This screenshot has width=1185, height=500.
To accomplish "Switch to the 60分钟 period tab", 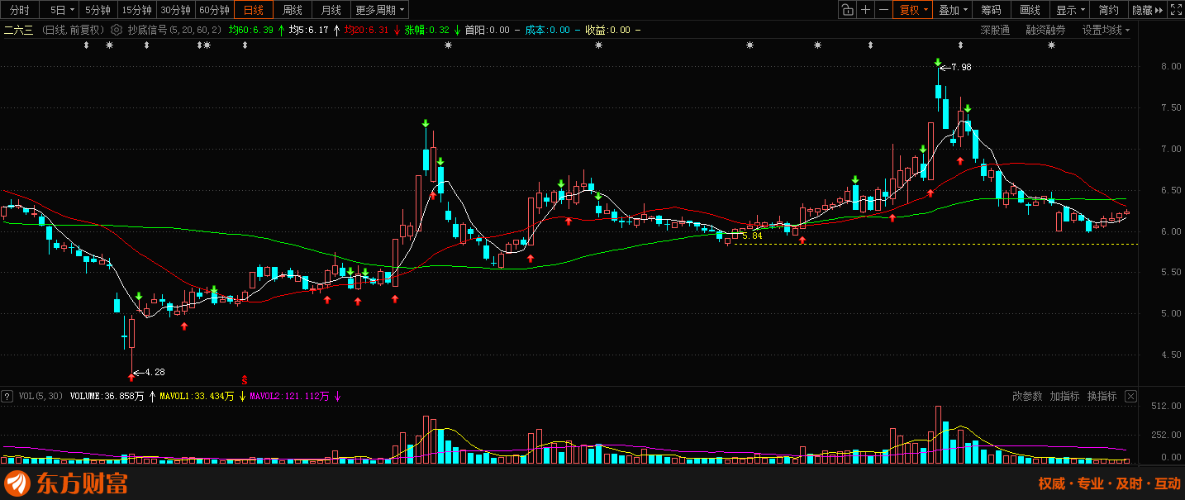I will [215, 10].
